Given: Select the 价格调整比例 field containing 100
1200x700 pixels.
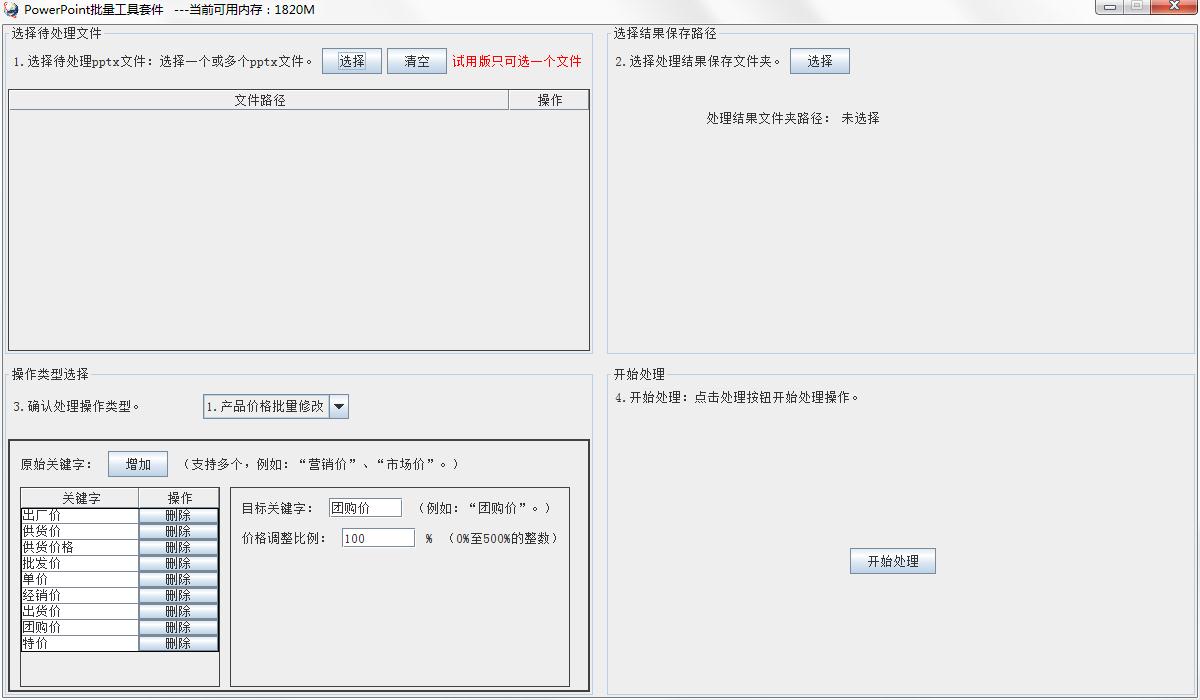Looking at the screenshot, I should [376, 537].
